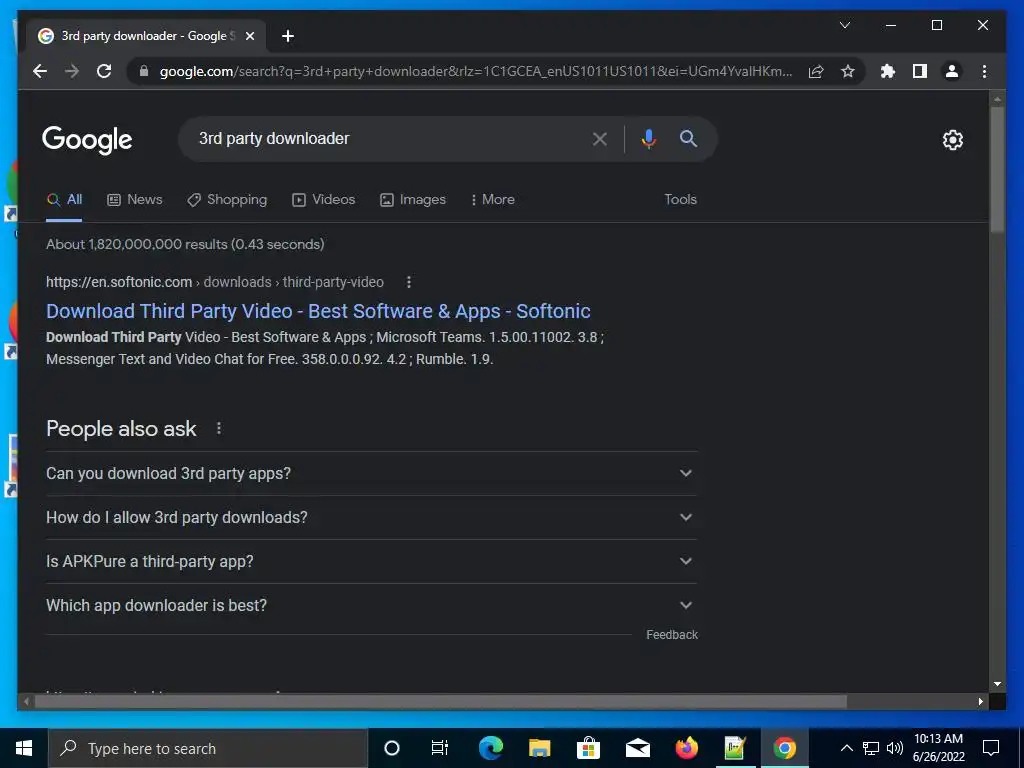
Task: Open Chrome three-dot menu
Action: 984,71
